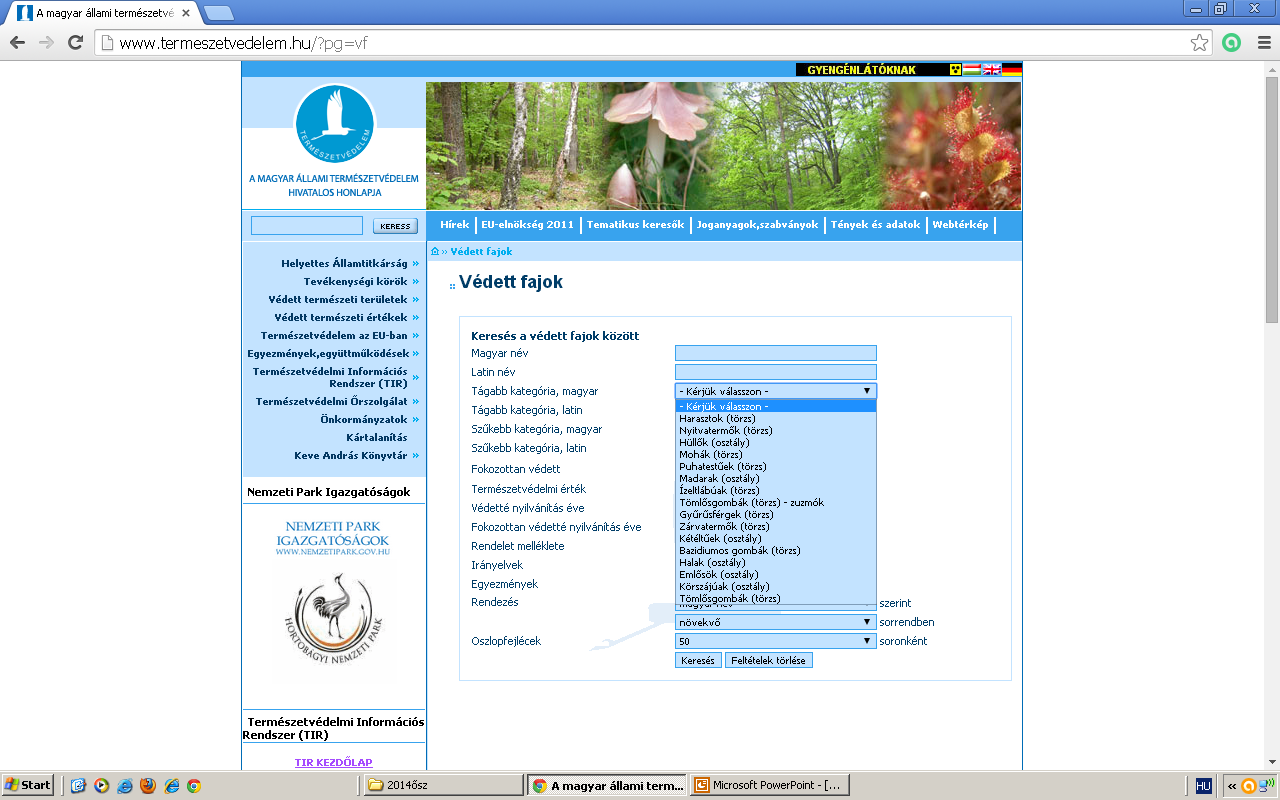Expand the Tevékenységi körök arrow
Viewport: 1280px width, 800px height.
point(415,282)
